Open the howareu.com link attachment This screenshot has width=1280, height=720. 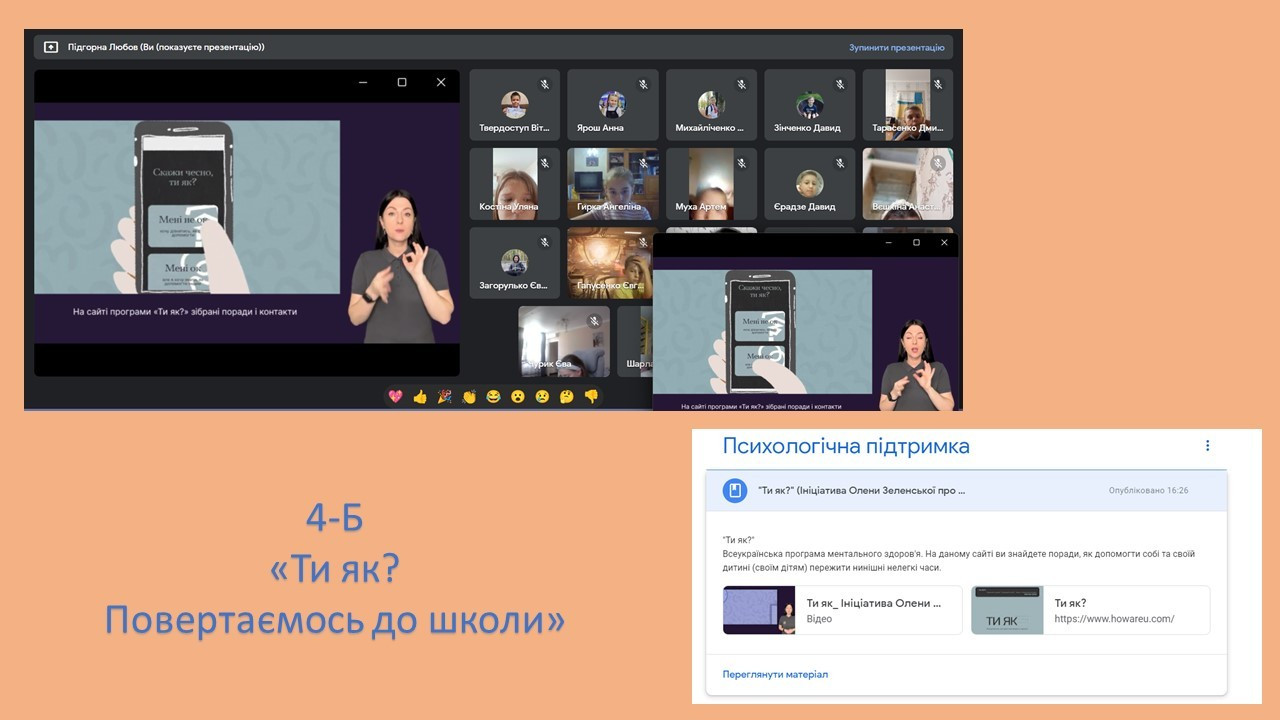(x=1090, y=610)
